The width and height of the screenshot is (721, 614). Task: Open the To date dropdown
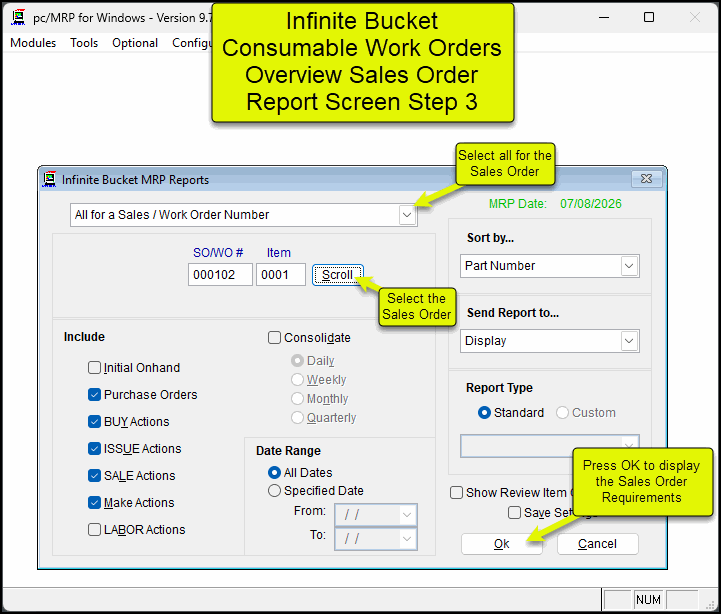pyautogui.click(x=407, y=539)
